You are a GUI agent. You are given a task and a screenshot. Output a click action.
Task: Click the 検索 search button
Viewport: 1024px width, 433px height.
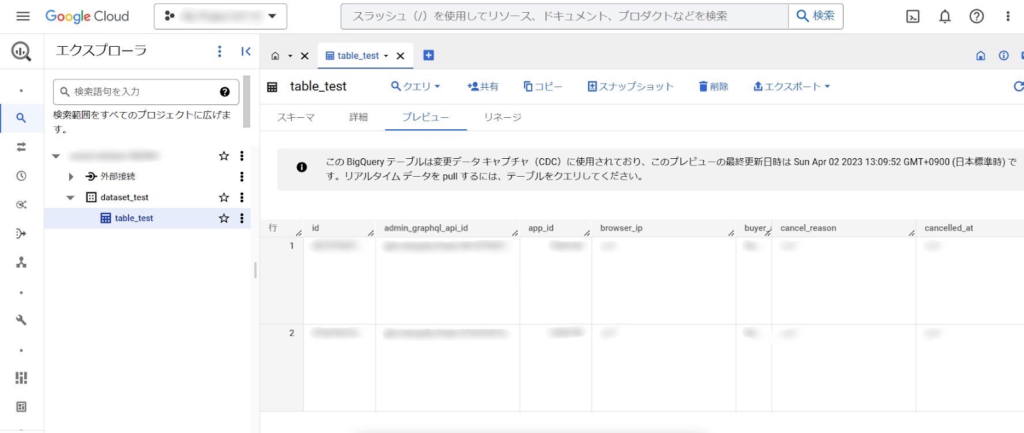coord(815,16)
